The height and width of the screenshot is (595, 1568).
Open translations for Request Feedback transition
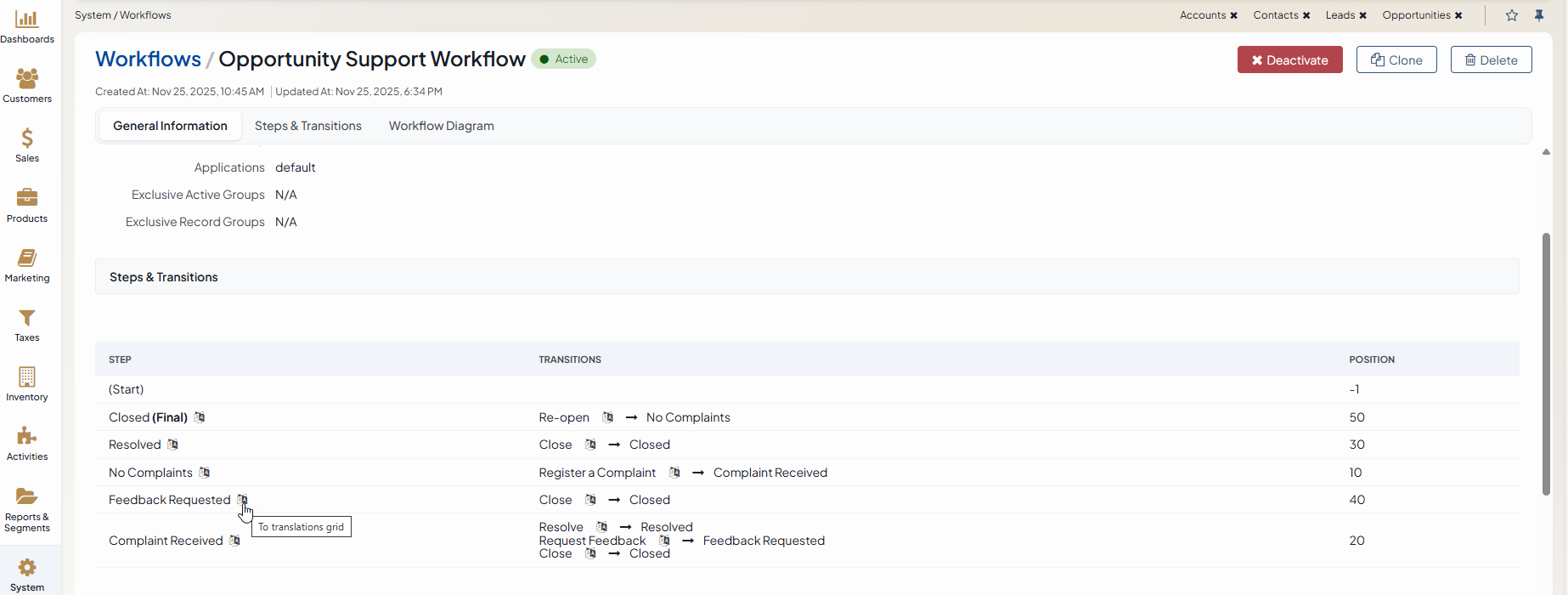[x=664, y=541]
